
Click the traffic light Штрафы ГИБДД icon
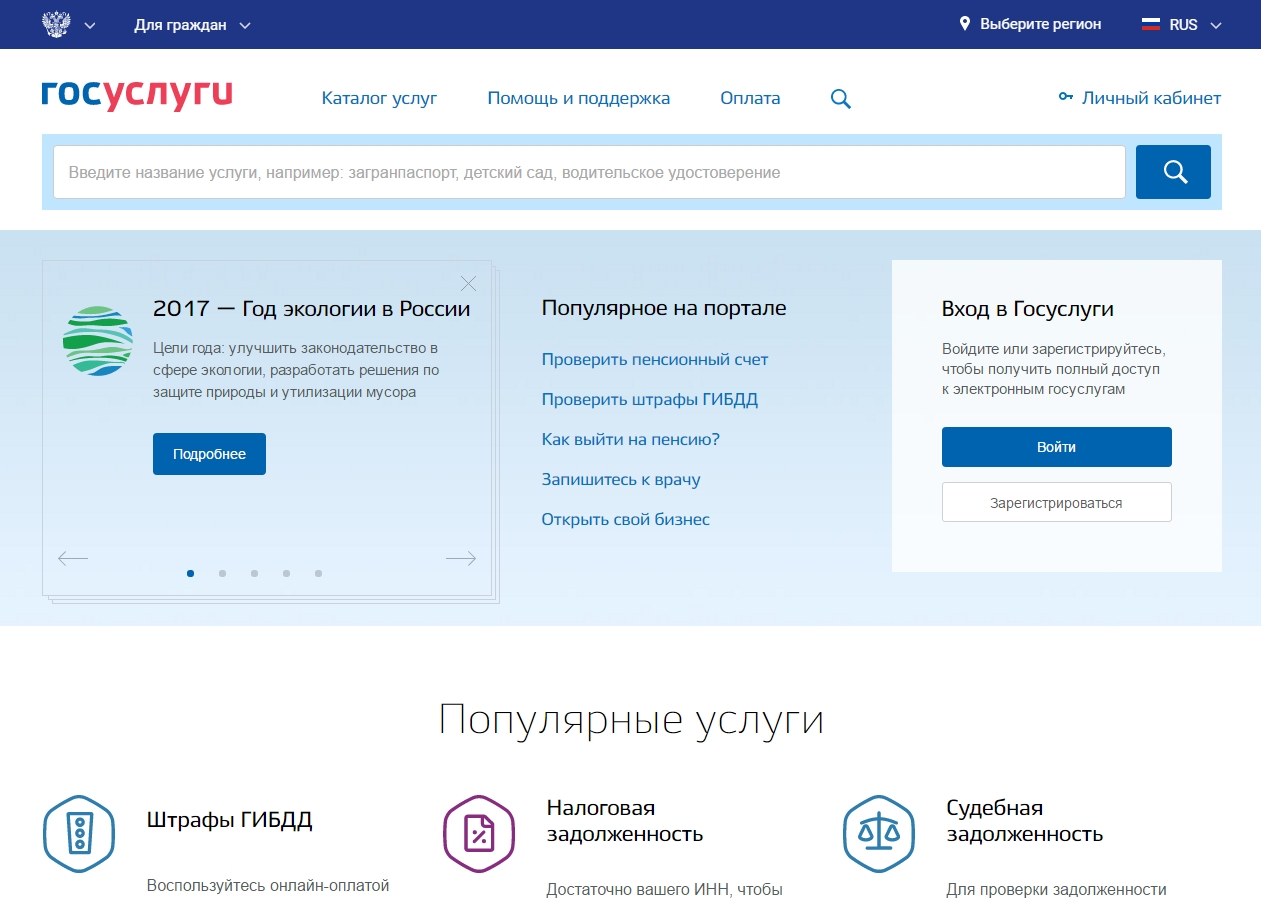click(79, 833)
